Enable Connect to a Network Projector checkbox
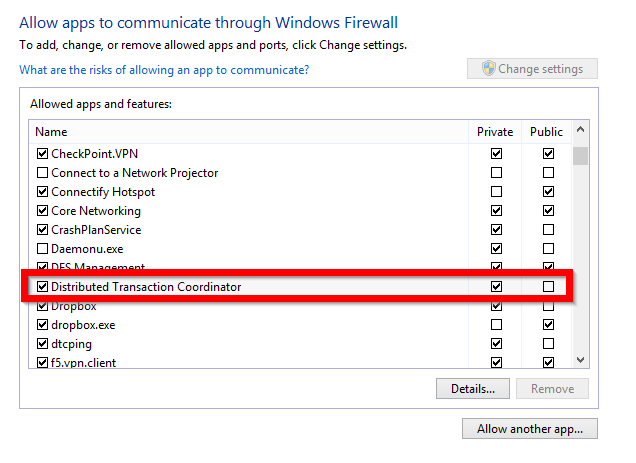 tap(42, 173)
